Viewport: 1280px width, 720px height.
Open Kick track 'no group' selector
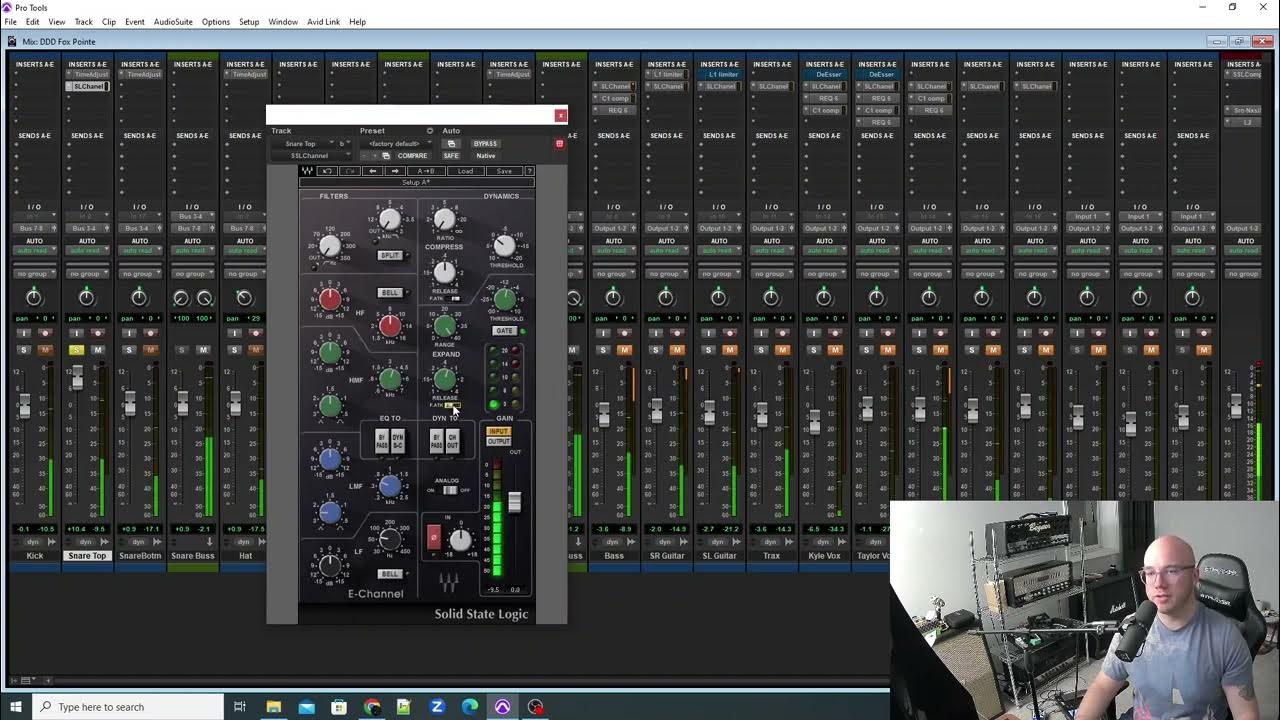tap(35, 274)
